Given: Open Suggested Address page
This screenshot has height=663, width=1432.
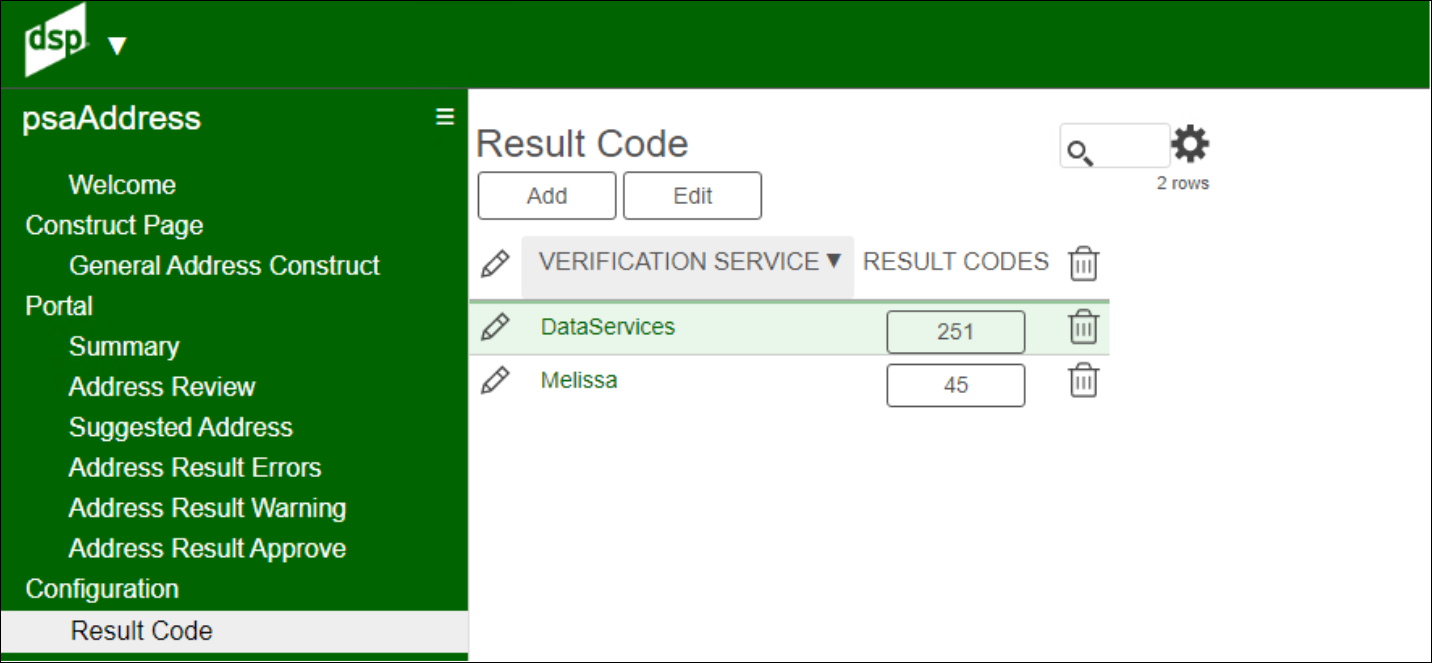Looking at the screenshot, I should click(x=181, y=428).
